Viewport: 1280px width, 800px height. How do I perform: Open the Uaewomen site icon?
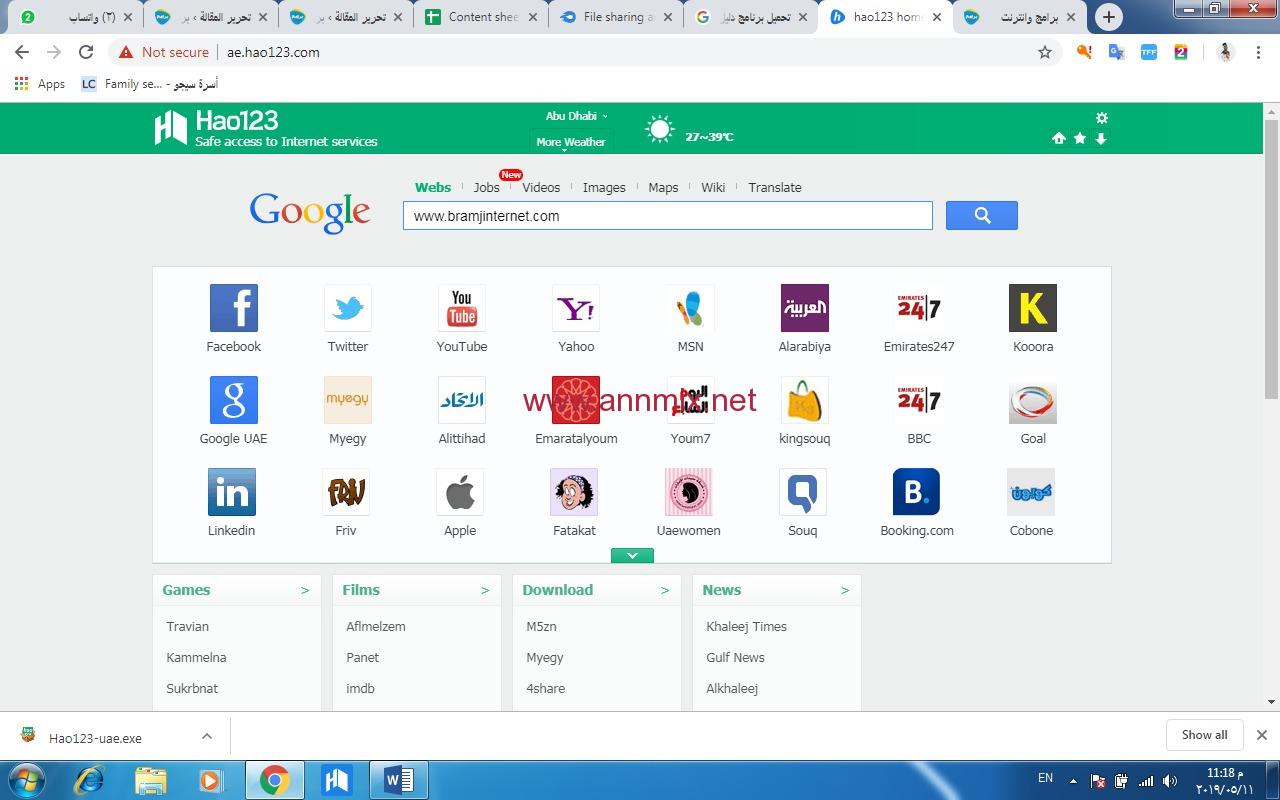(x=688, y=492)
